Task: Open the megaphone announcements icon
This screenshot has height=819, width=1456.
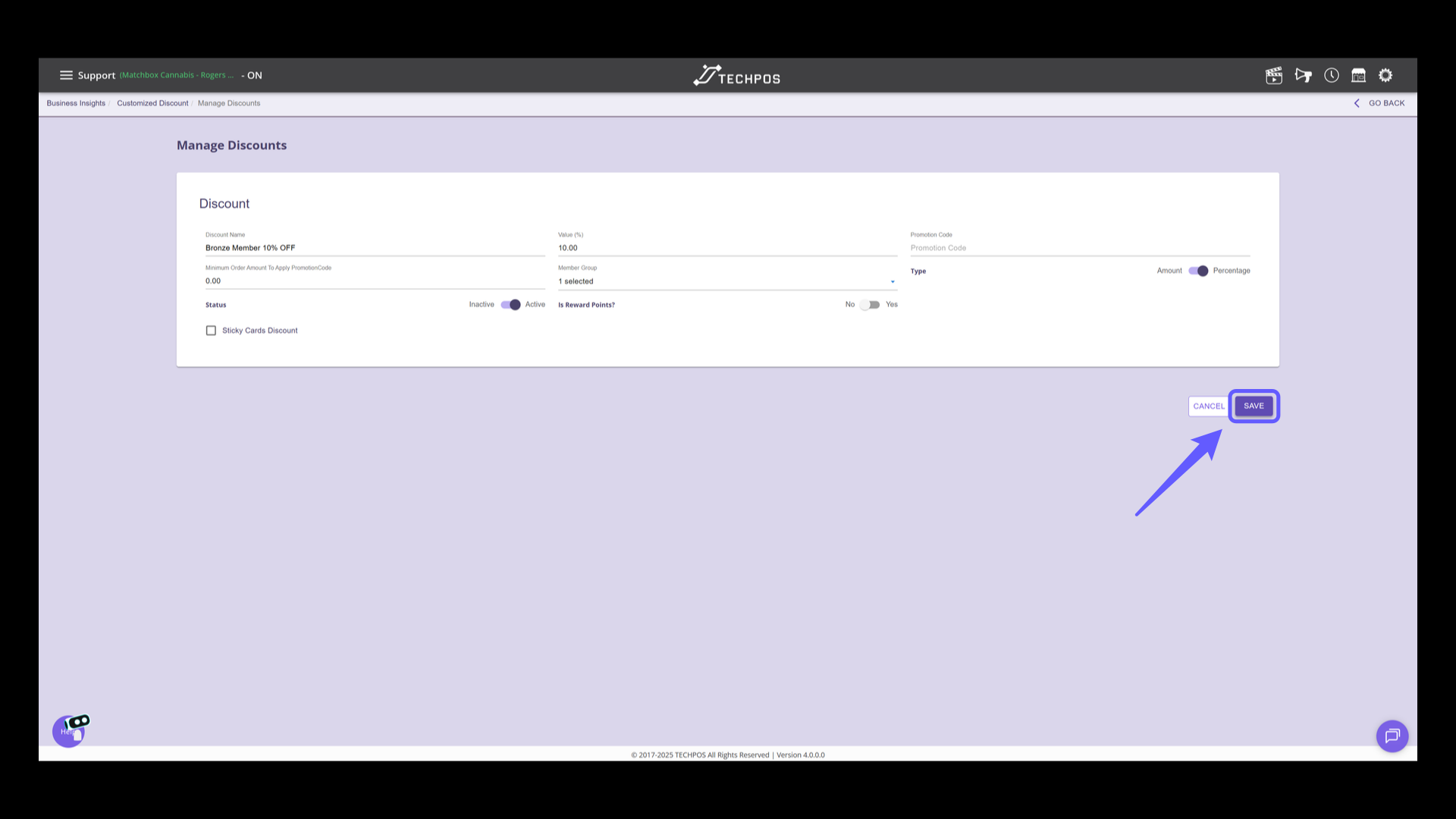Action: pyautogui.click(x=1303, y=75)
